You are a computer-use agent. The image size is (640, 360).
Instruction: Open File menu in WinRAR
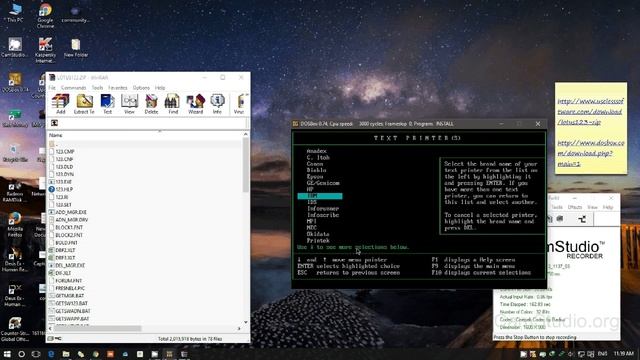52,88
